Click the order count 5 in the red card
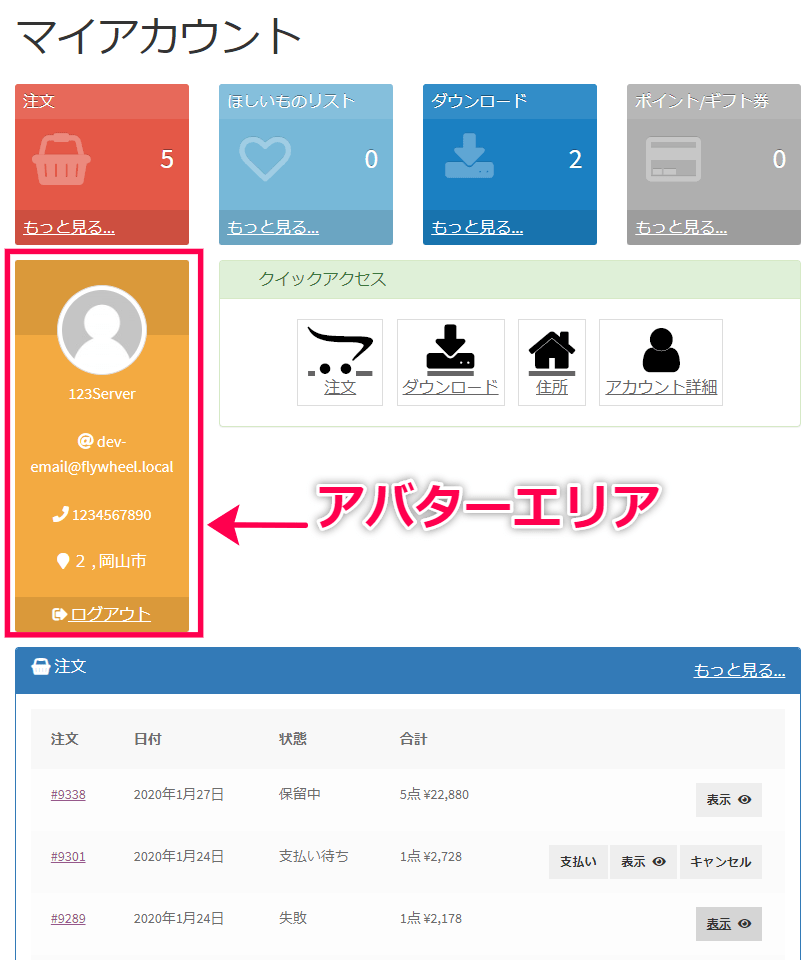The height and width of the screenshot is (960, 812). (x=167, y=159)
